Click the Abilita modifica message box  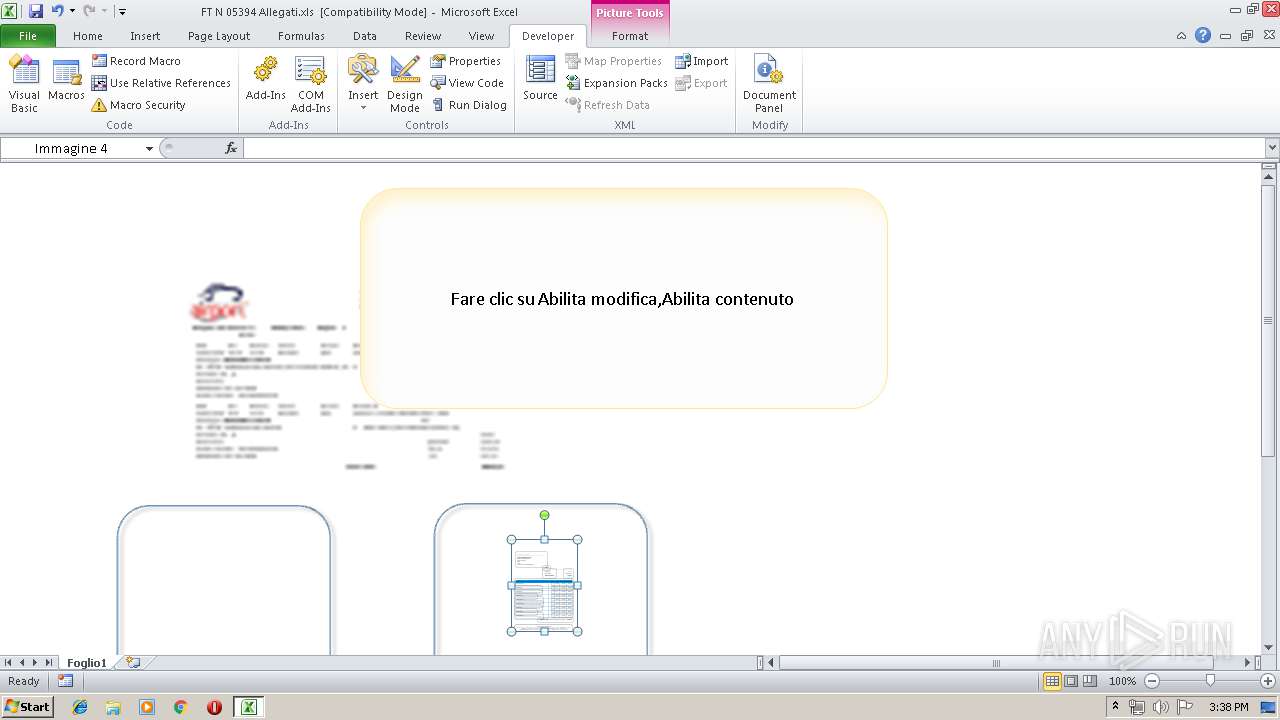click(623, 298)
